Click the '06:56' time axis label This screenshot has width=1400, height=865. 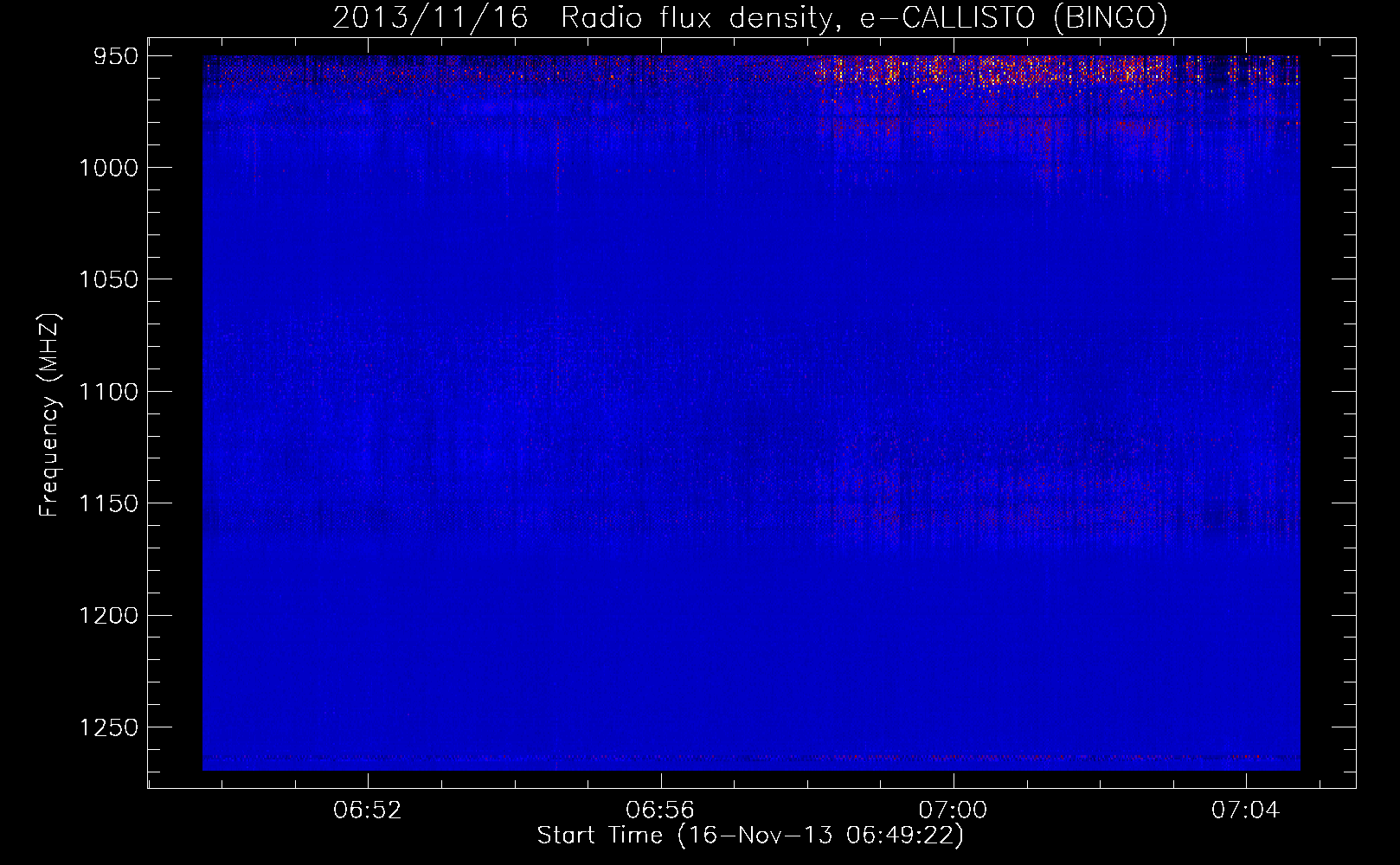[x=660, y=811]
